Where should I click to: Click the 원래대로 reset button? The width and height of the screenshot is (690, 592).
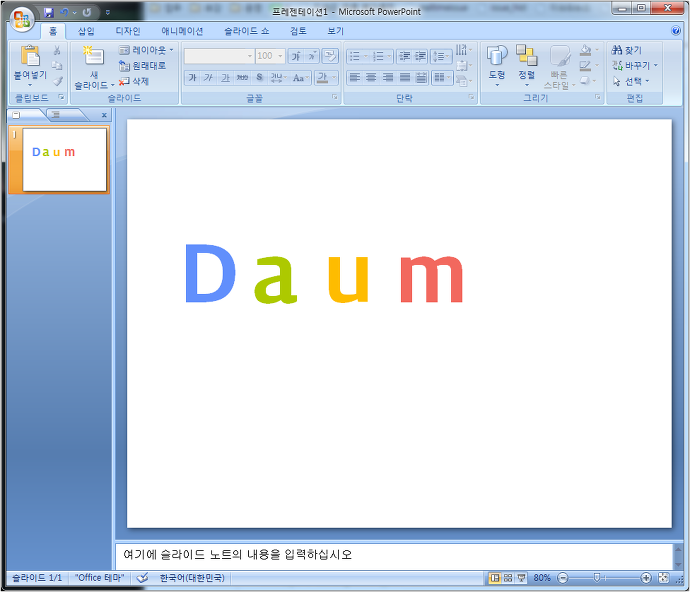point(143,66)
